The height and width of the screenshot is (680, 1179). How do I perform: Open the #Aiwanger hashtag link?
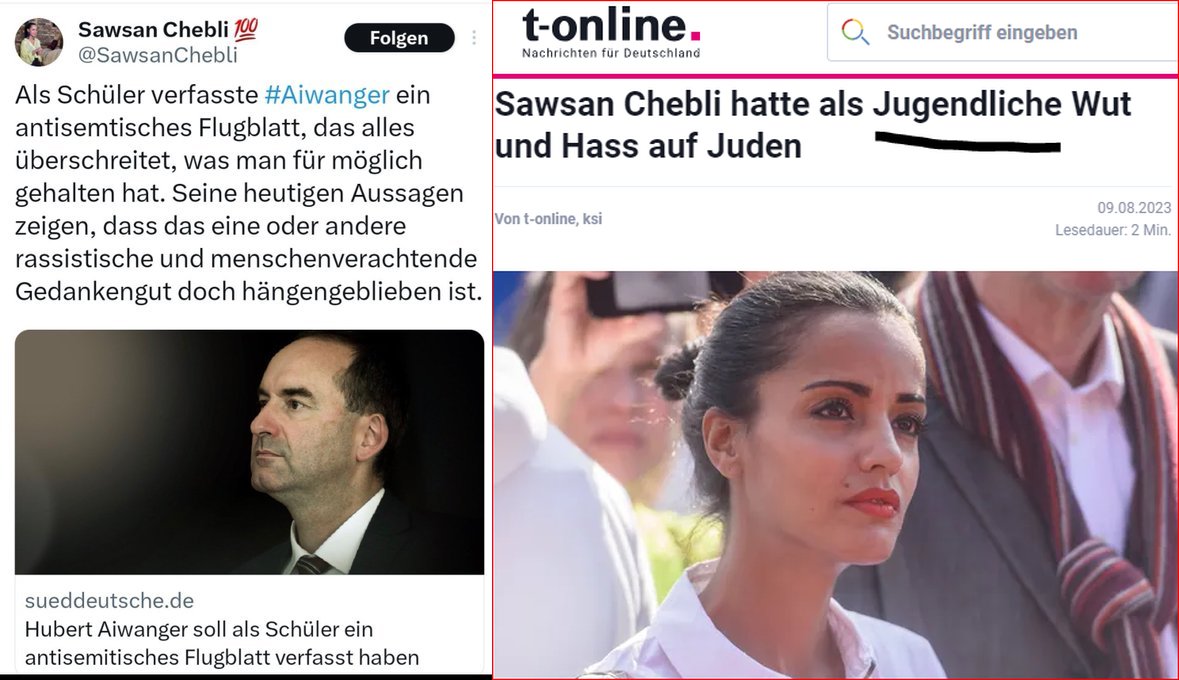tap(327, 95)
